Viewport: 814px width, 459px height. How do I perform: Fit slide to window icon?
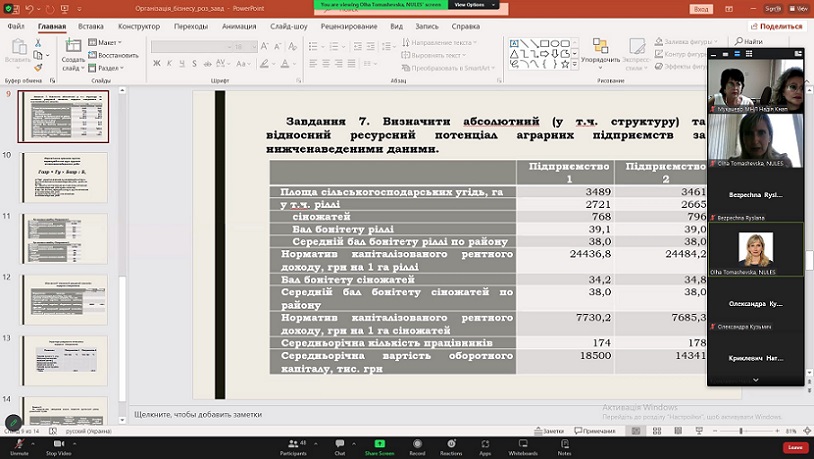807,431
